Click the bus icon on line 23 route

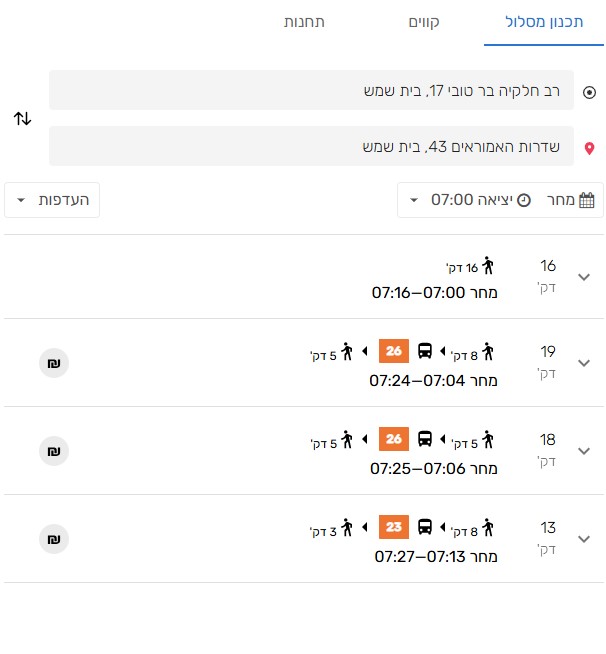[425, 527]
